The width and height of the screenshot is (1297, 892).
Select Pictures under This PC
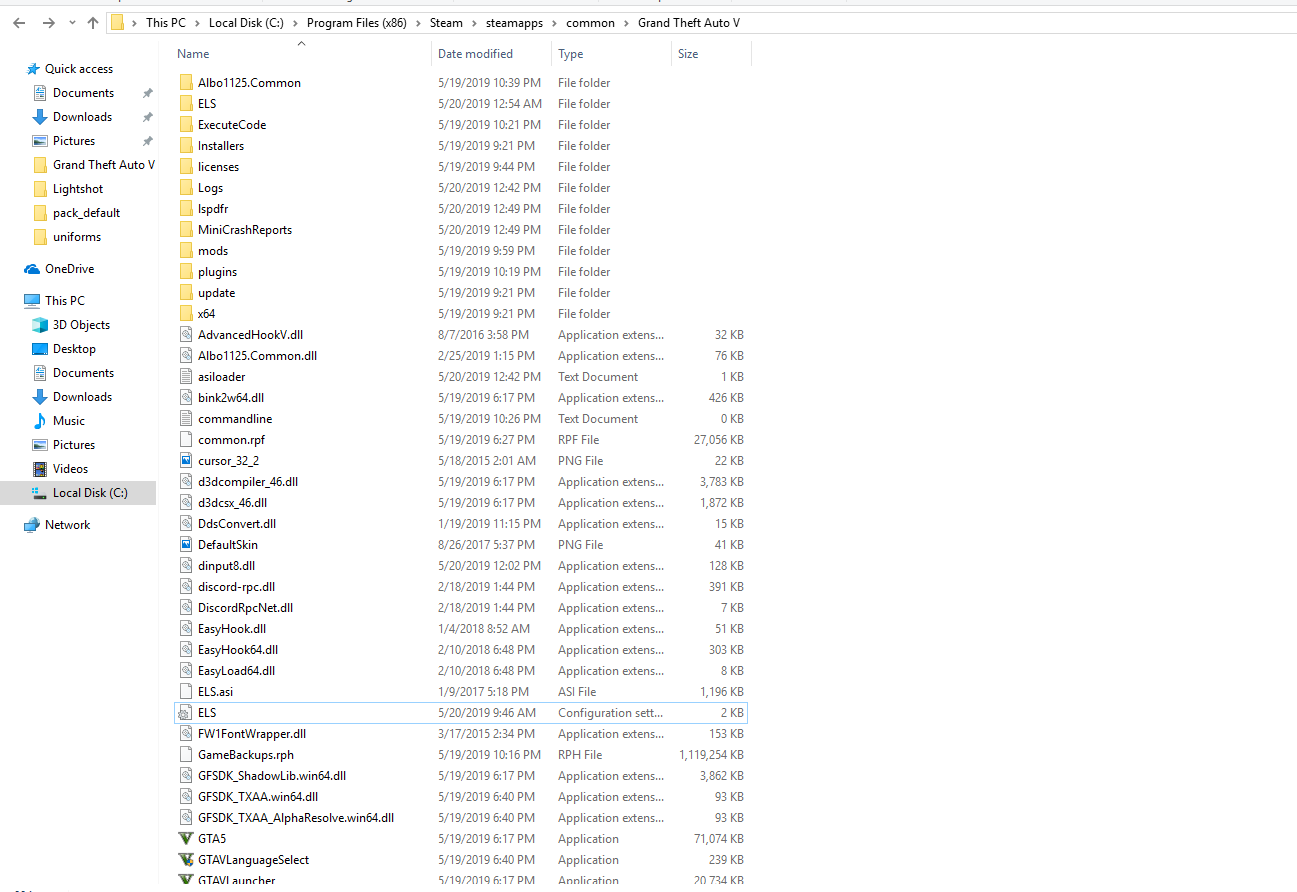click(x=74, y=445)
